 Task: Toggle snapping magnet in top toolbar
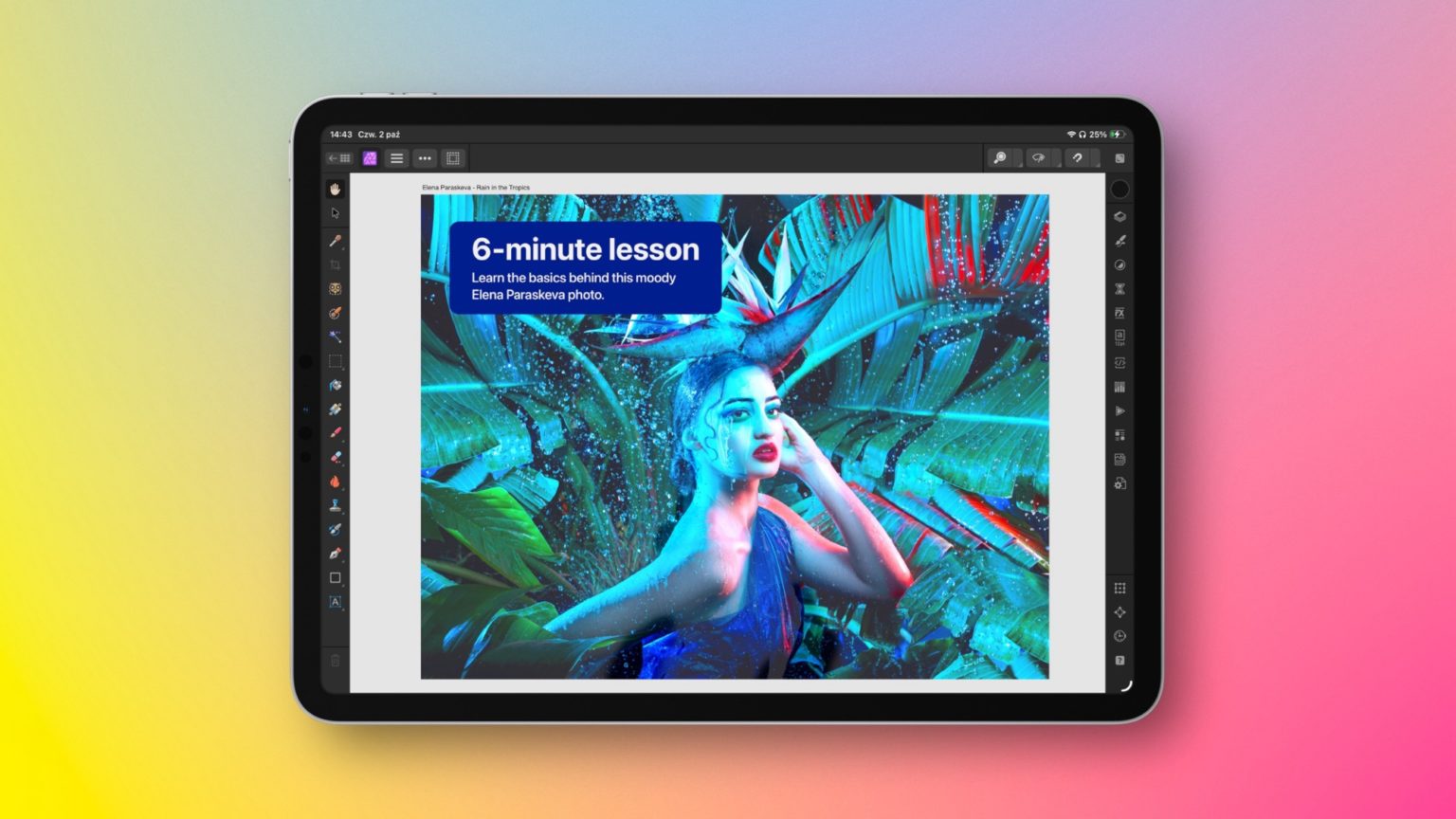1077,158
